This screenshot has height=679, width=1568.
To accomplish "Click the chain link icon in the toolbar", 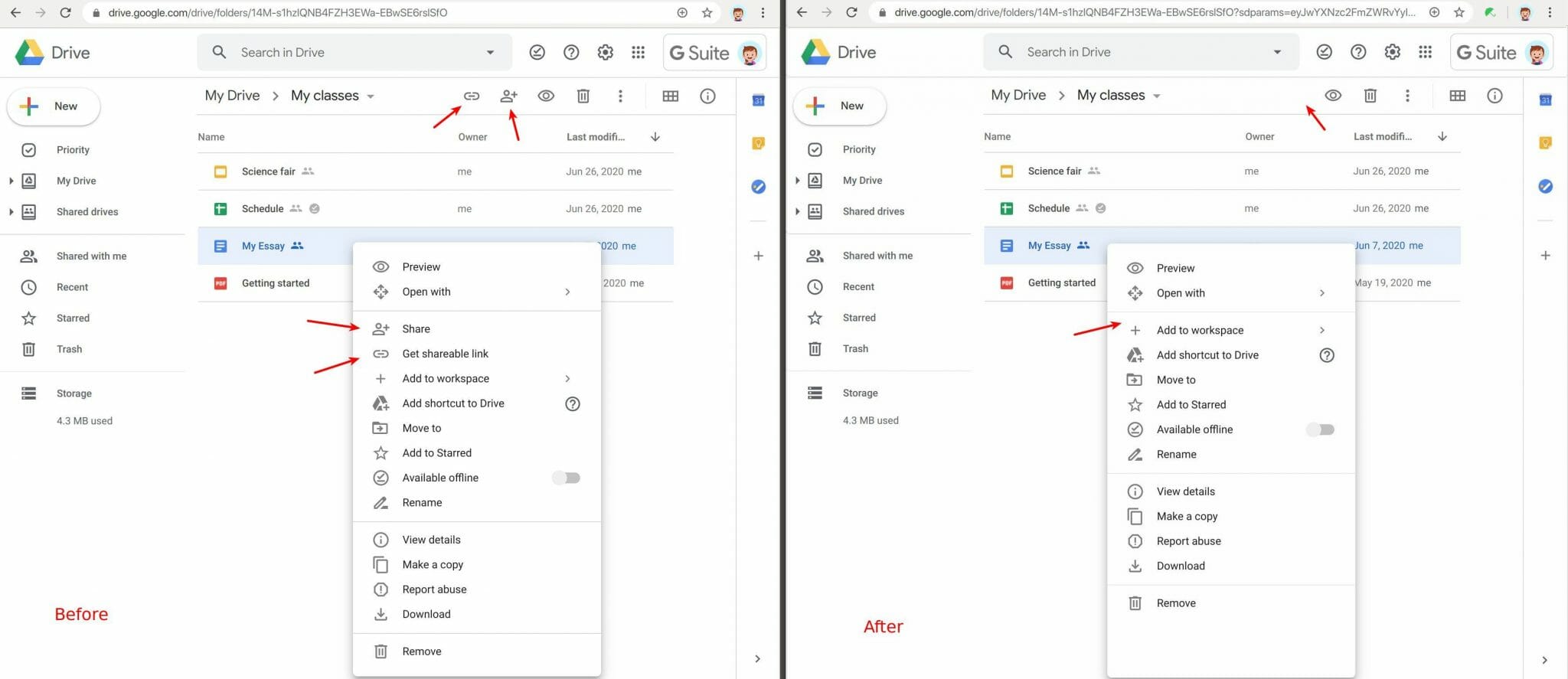I will pos(472,96).
